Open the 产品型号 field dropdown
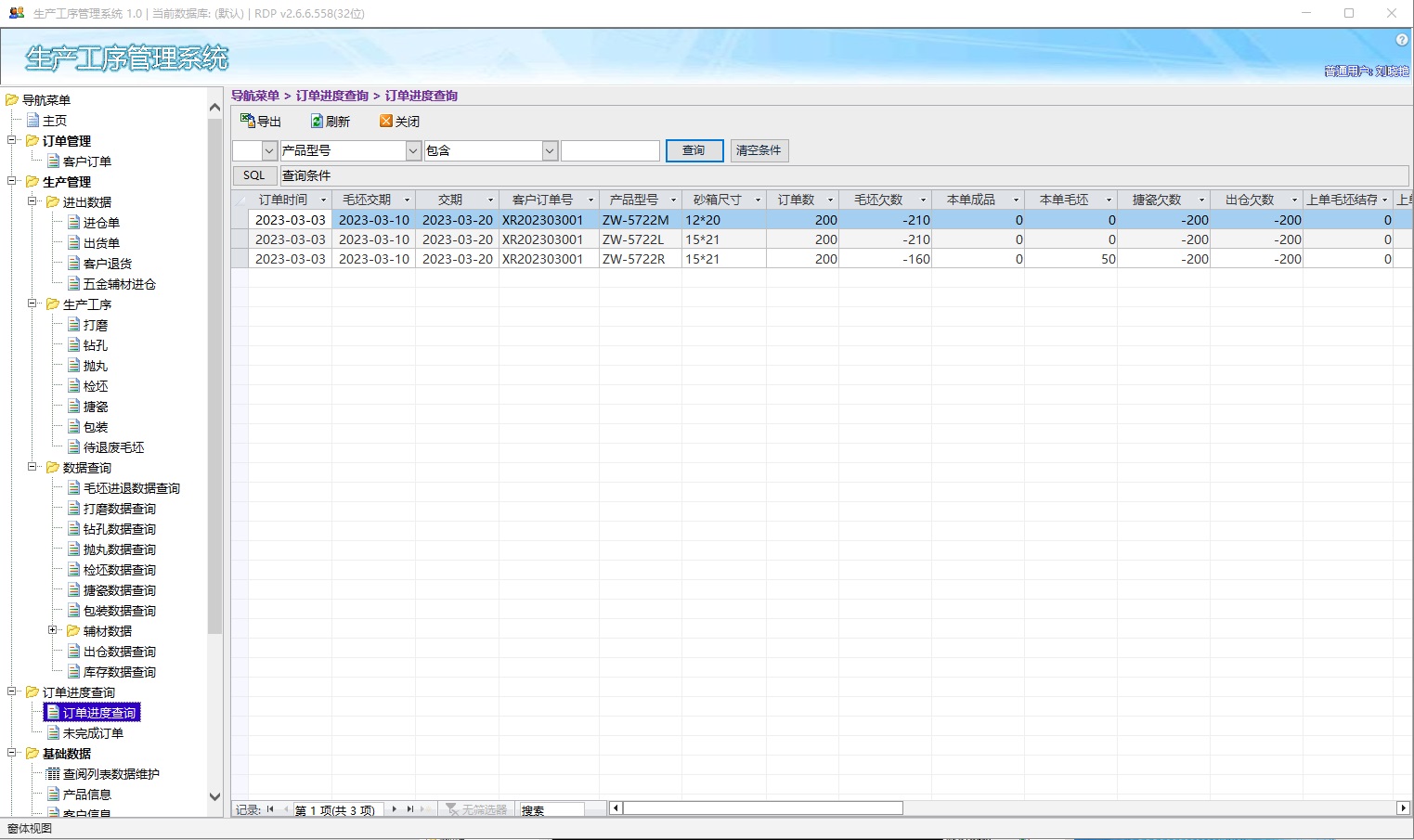 413,150
